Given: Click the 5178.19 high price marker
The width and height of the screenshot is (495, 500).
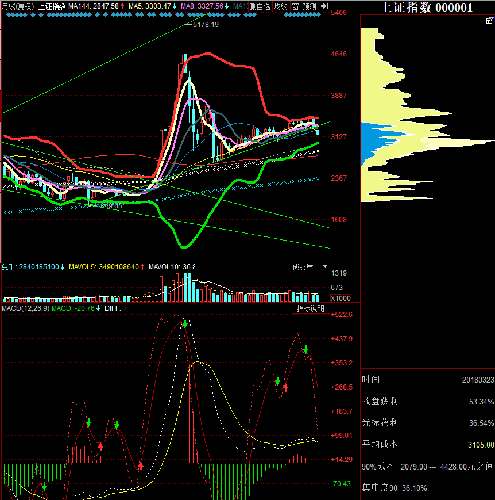Looking at the screenshot, I should [x=206, y=24].
